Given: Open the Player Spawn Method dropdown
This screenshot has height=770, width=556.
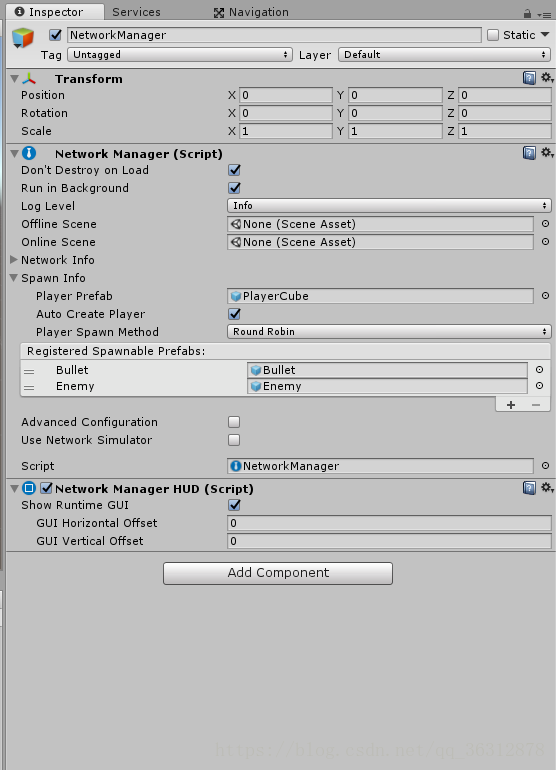Looking at the screenshot, I should click(389, 331).
